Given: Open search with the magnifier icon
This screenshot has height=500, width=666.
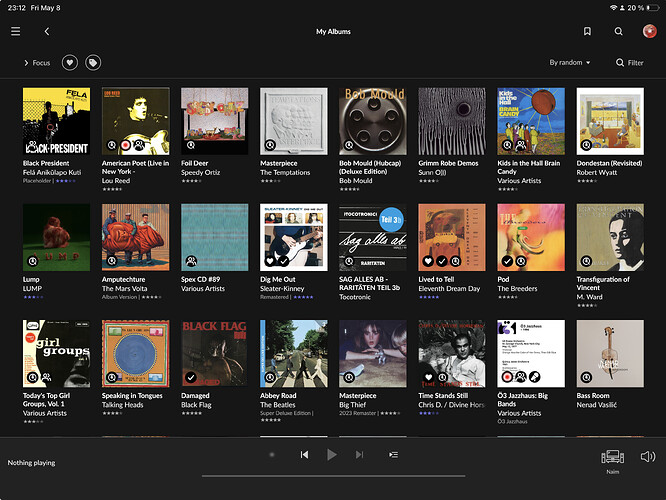Looking at the screenshot, I should pos(618,31).
